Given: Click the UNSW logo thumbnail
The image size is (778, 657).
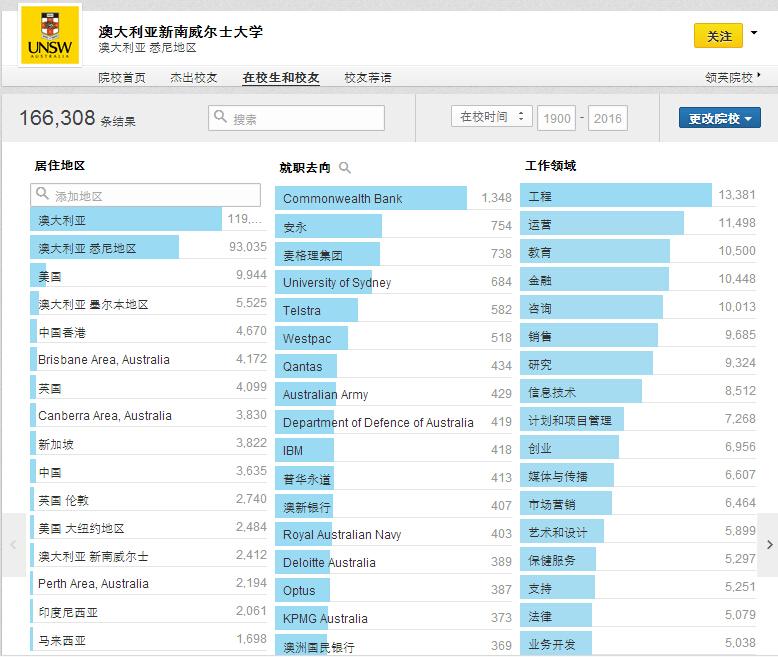Looking at the screenshot, I should pos(50,35).
